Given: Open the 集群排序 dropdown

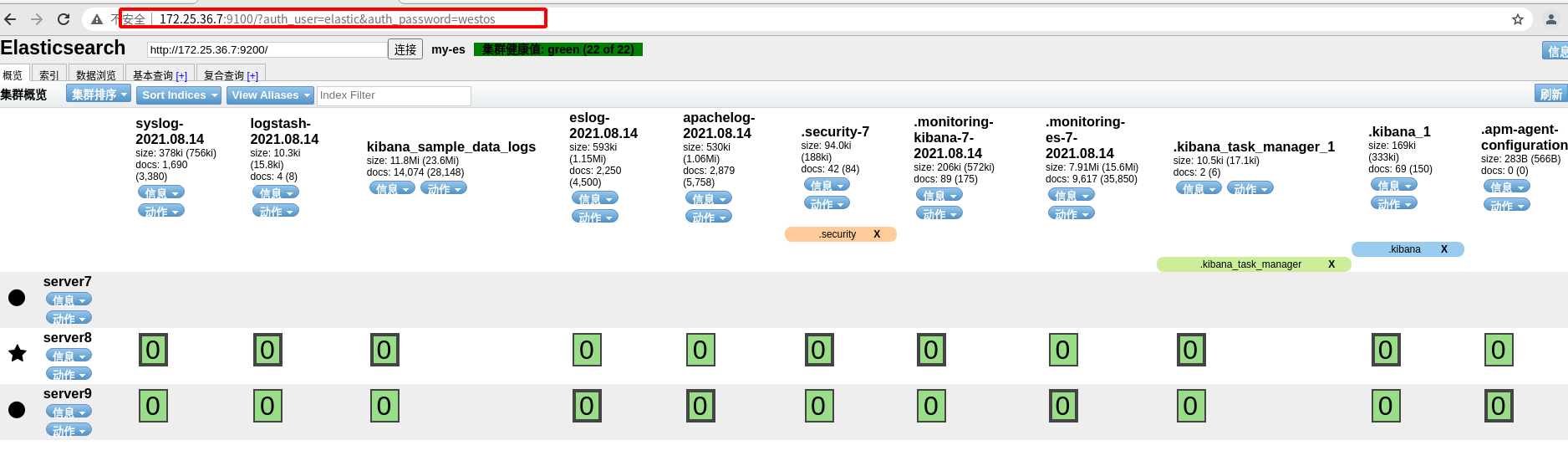Looking at the screenshot, I should point(99,95).
